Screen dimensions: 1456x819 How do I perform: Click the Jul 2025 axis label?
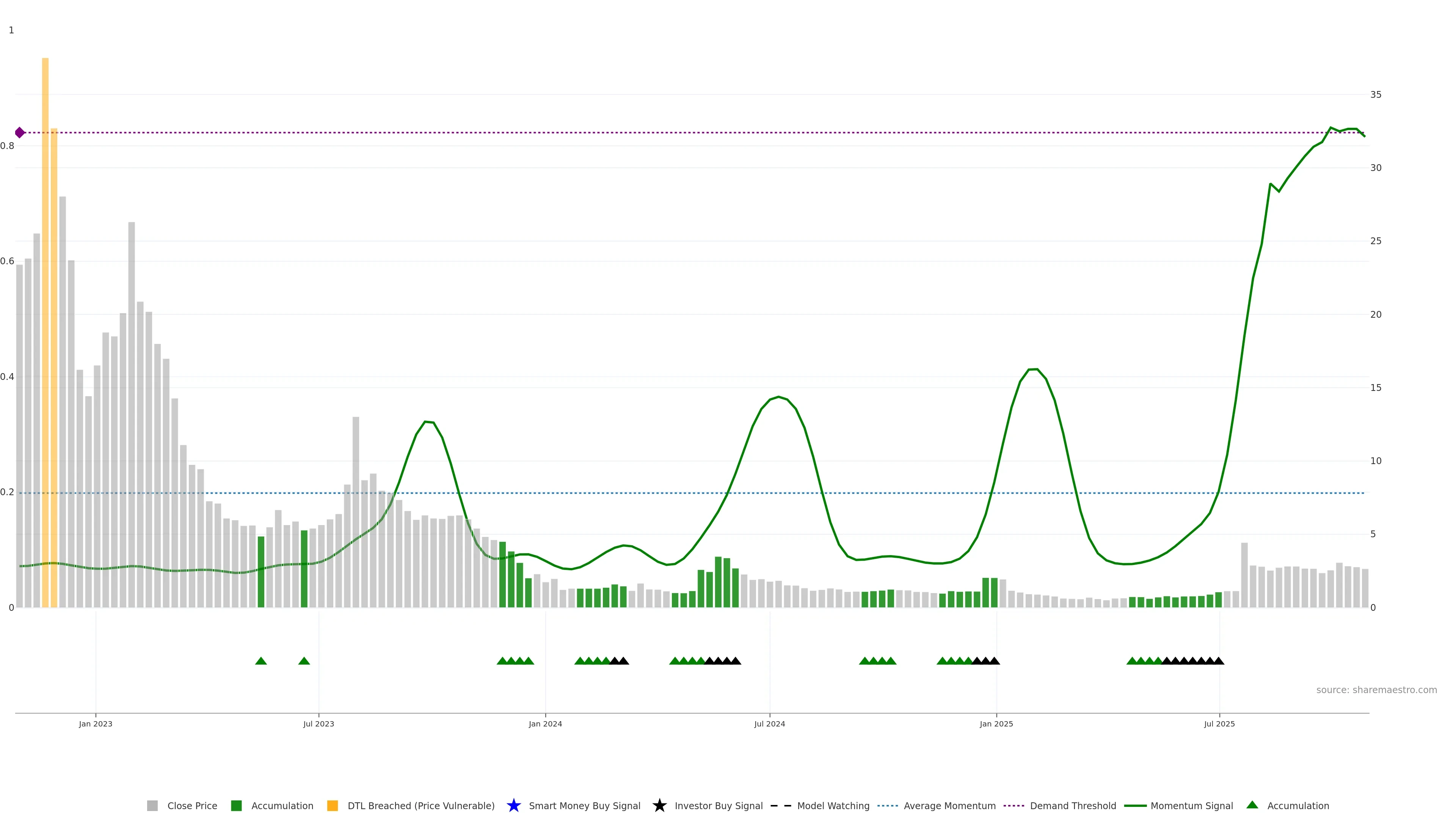pos(1219,724)
